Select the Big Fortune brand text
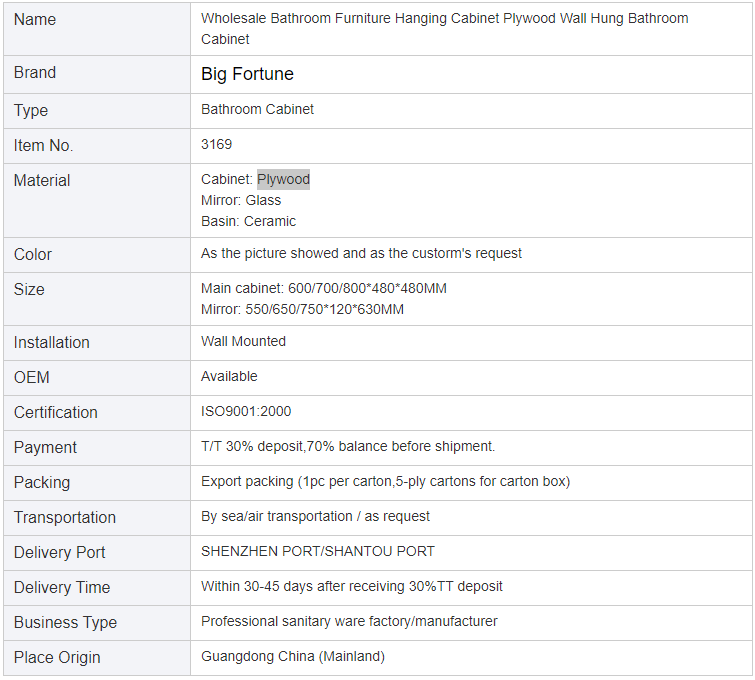755x680 pixels. (247, 74)
